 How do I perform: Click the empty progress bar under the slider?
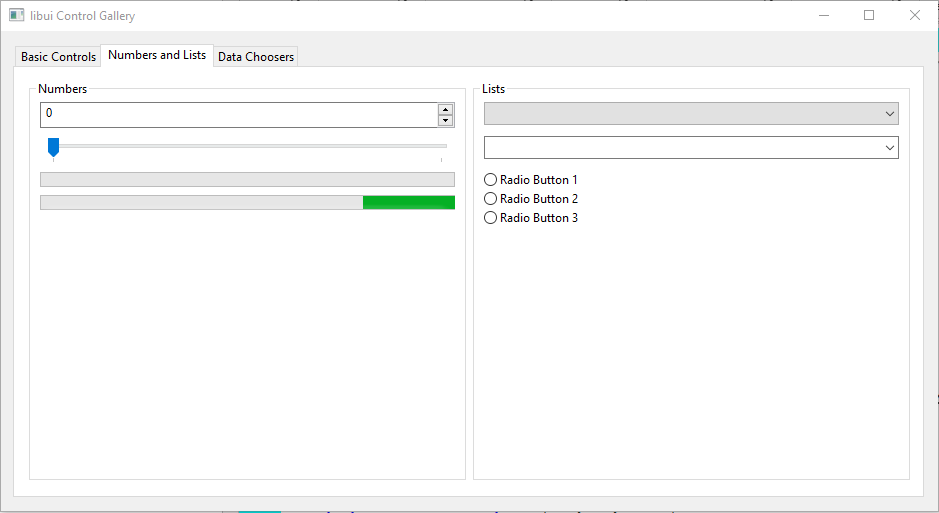(247, 180)
